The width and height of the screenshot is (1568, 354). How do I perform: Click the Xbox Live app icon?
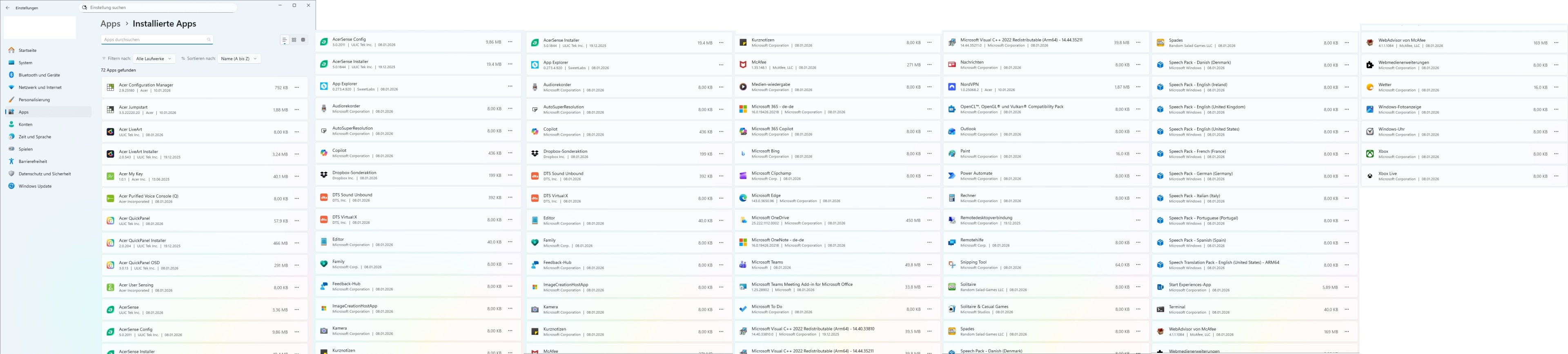tap(1370, 176)
